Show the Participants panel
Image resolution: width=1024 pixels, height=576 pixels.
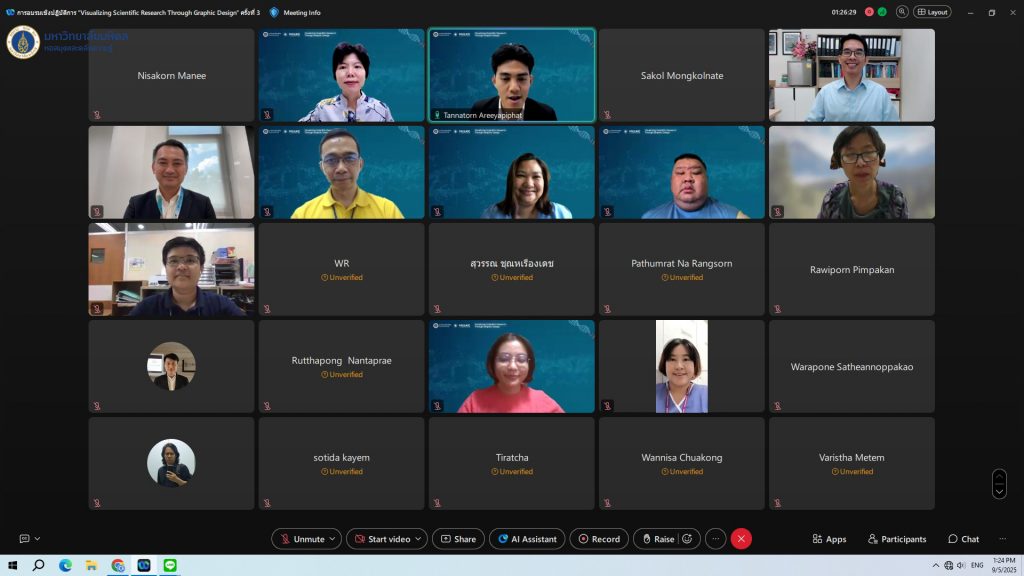tap(897, 539)
